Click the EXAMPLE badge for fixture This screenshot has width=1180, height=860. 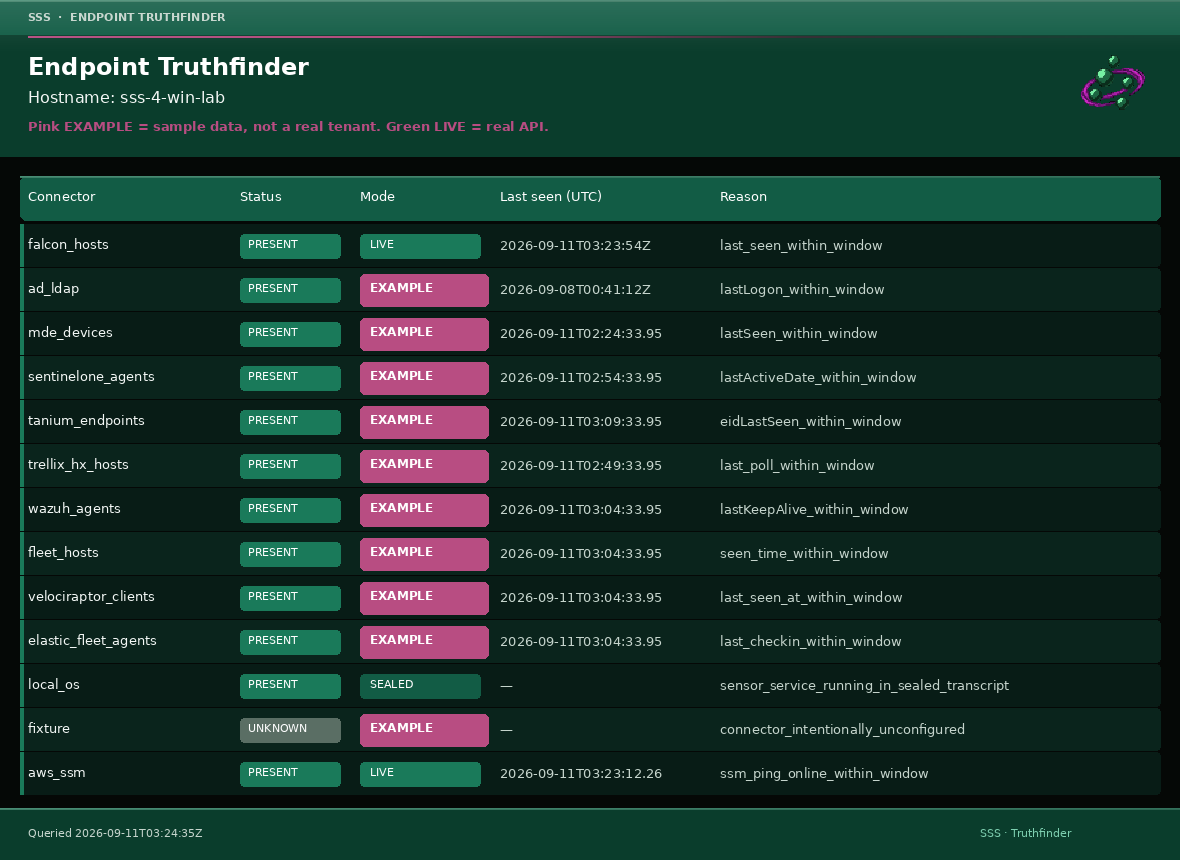424,731
